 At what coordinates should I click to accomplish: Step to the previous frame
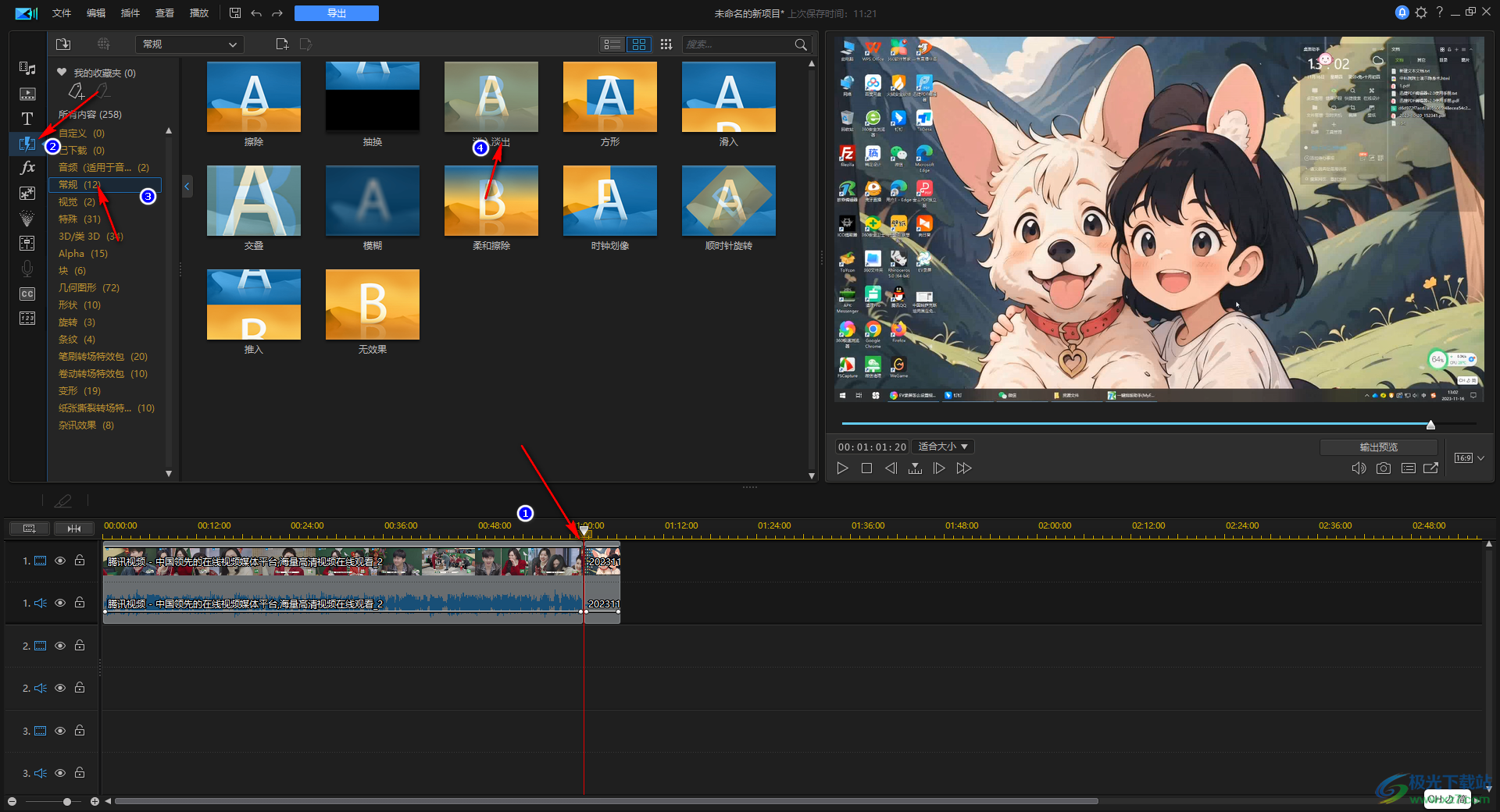point(891,468)
